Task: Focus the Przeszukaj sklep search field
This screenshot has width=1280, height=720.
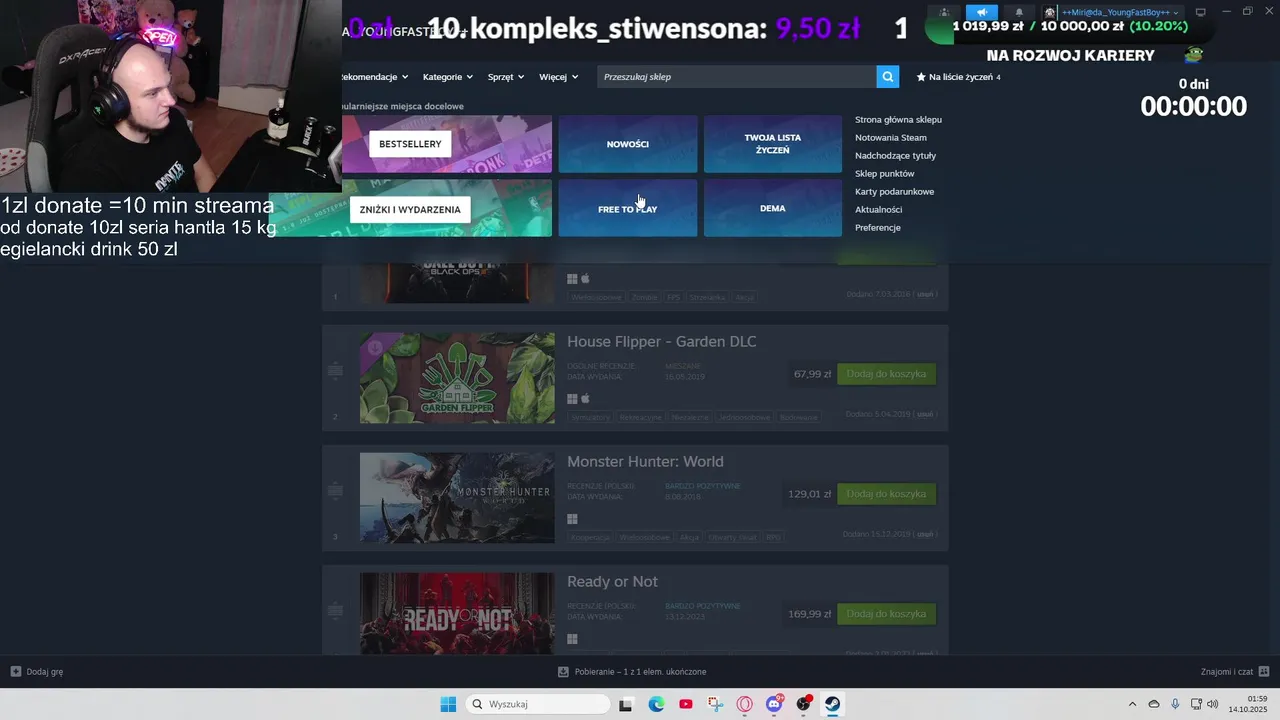Action: pos(737,77)
